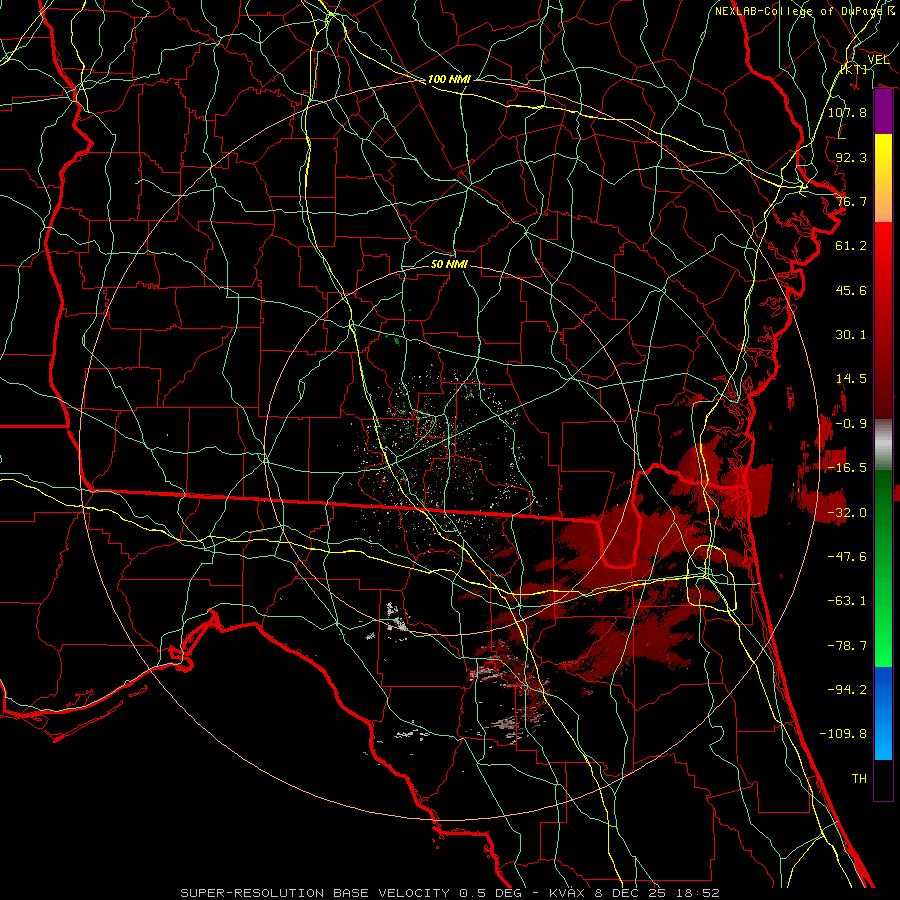
Task: Select the -32.0 legend value
Action: (x=847, y=513)
